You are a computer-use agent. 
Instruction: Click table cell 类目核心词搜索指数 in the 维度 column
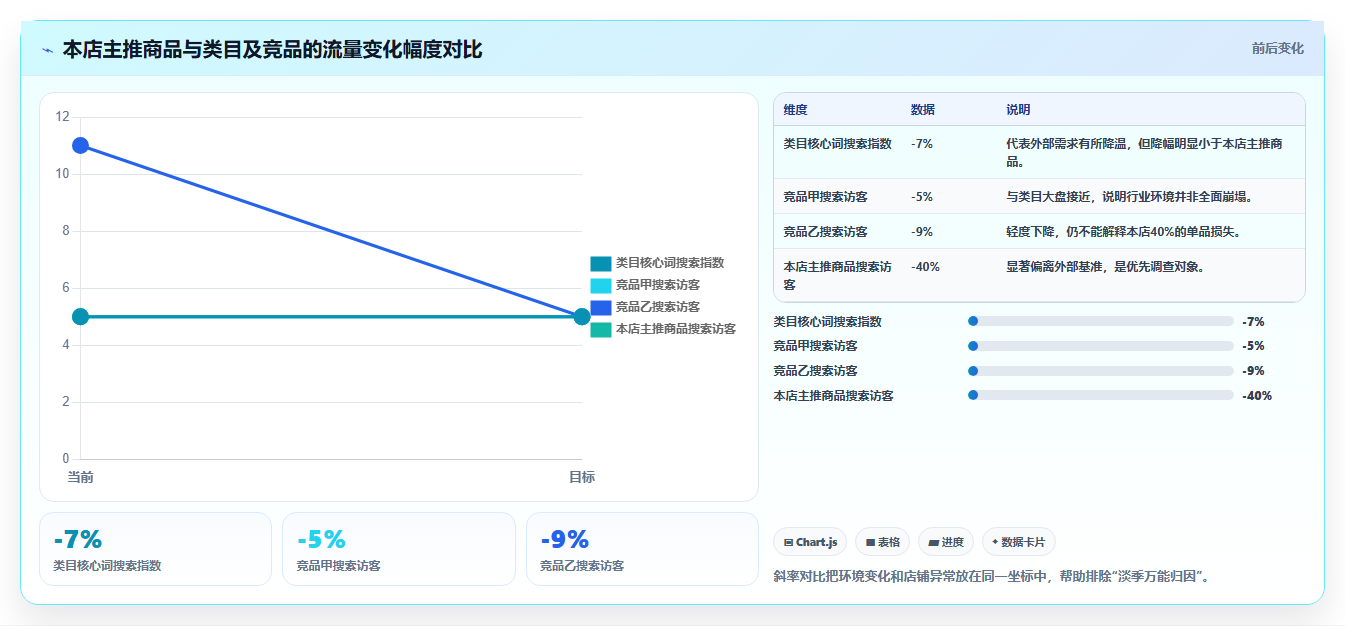pyautogui.click(x=838, y=144)
